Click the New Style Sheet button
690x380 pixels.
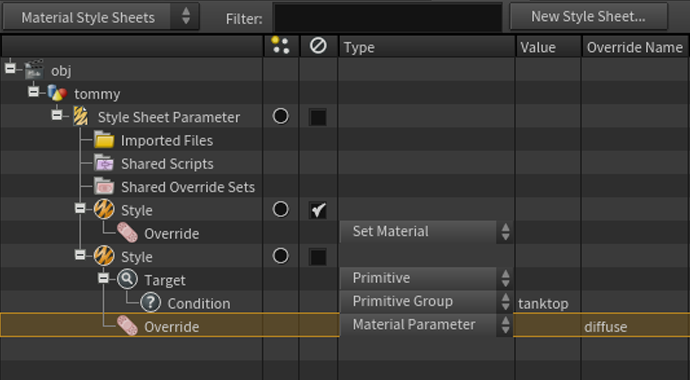[589, 17]
